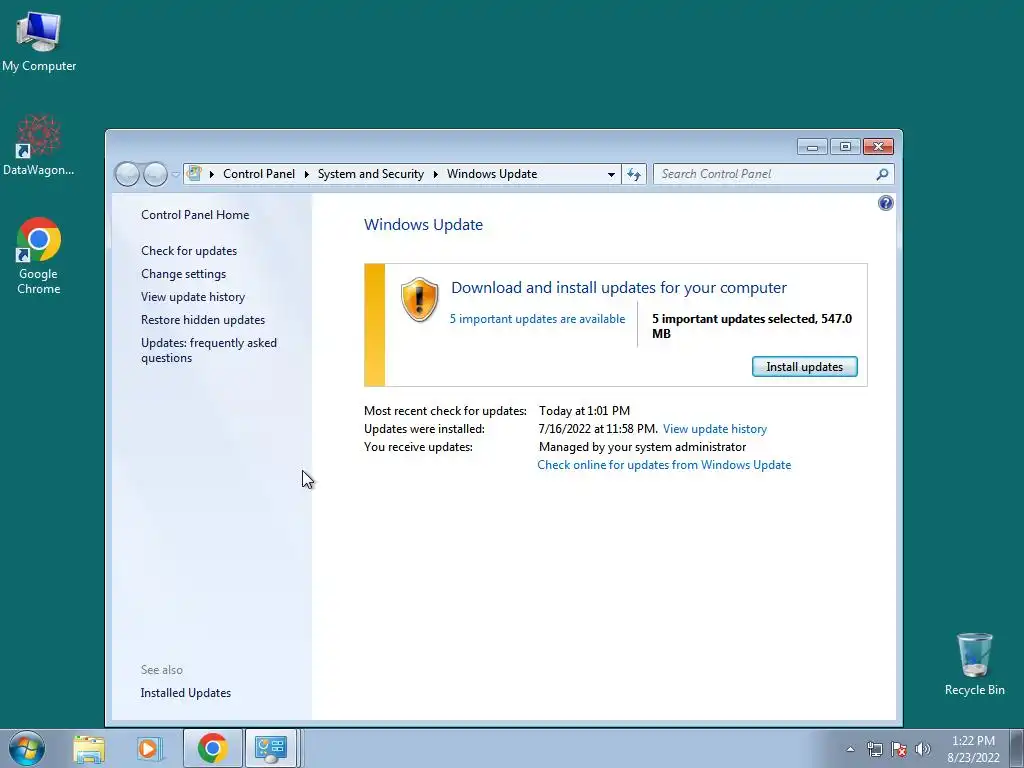This screenshot has width=1024, height=768.
Task: Refresh the Windows Update page
Action: click(633, 174)
